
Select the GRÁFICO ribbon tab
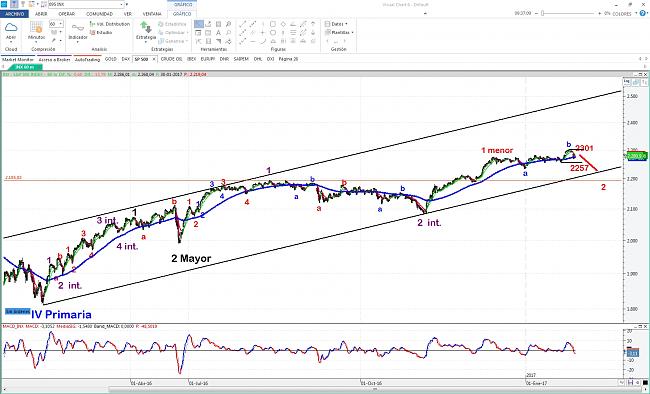(x=182, y=14)
